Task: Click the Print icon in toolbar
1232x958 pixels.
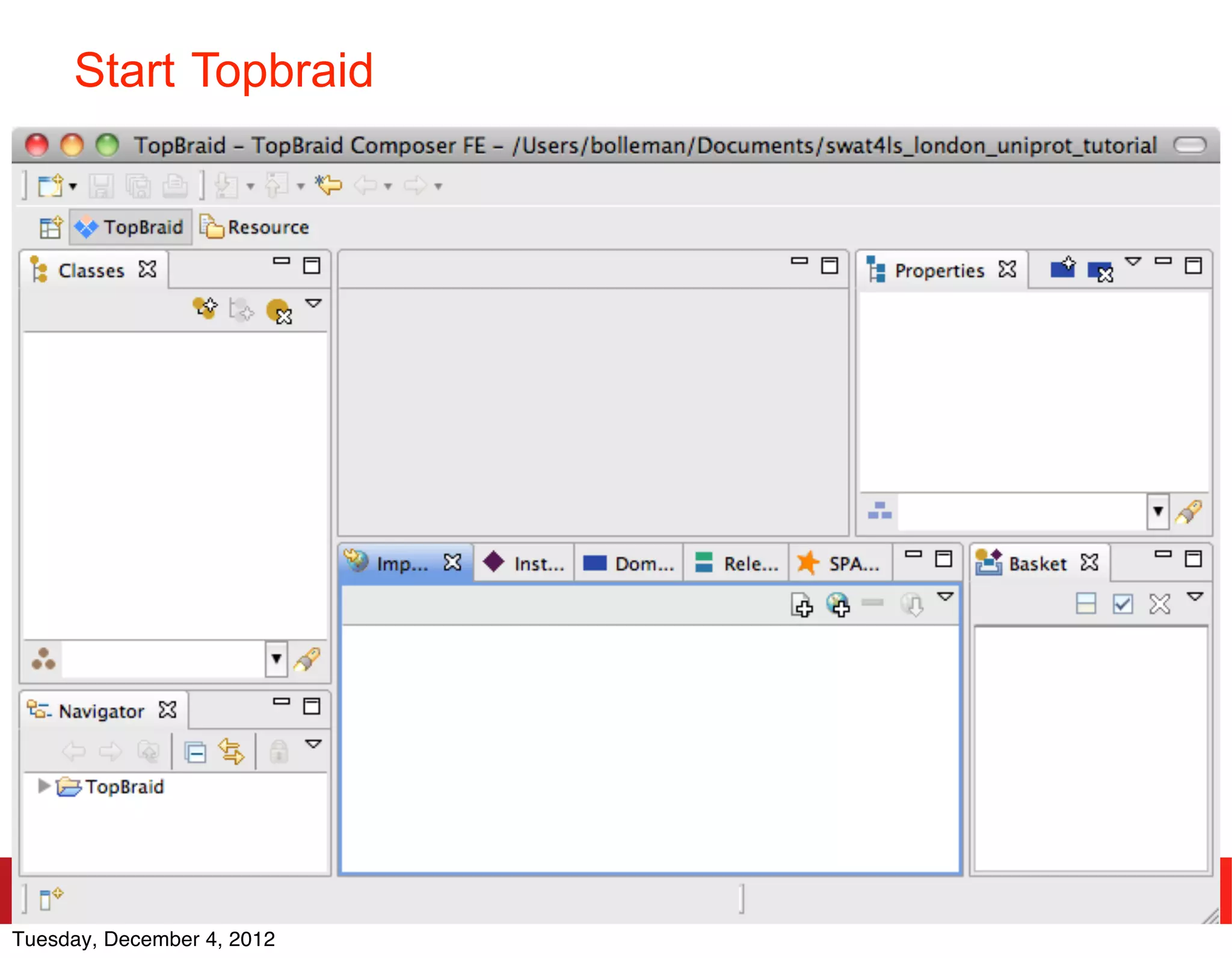Action: pyautogui.click(x=175, y=185)
